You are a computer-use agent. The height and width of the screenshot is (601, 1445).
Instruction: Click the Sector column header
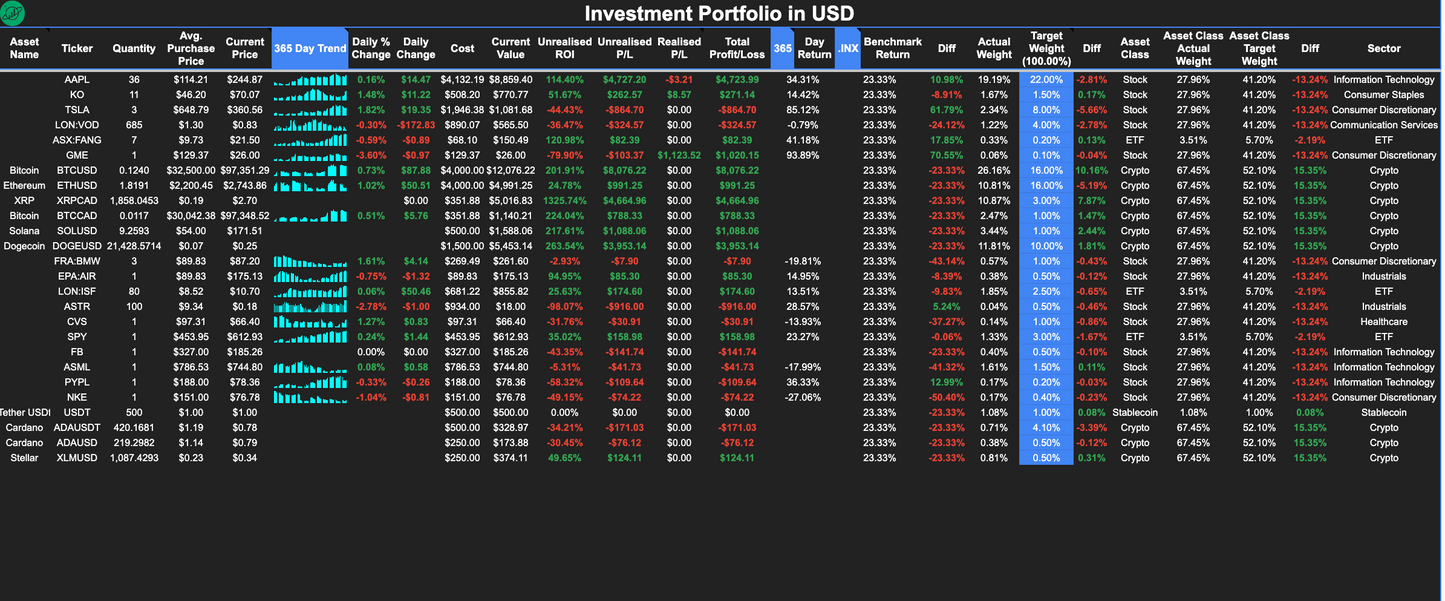pos(1384,47)
